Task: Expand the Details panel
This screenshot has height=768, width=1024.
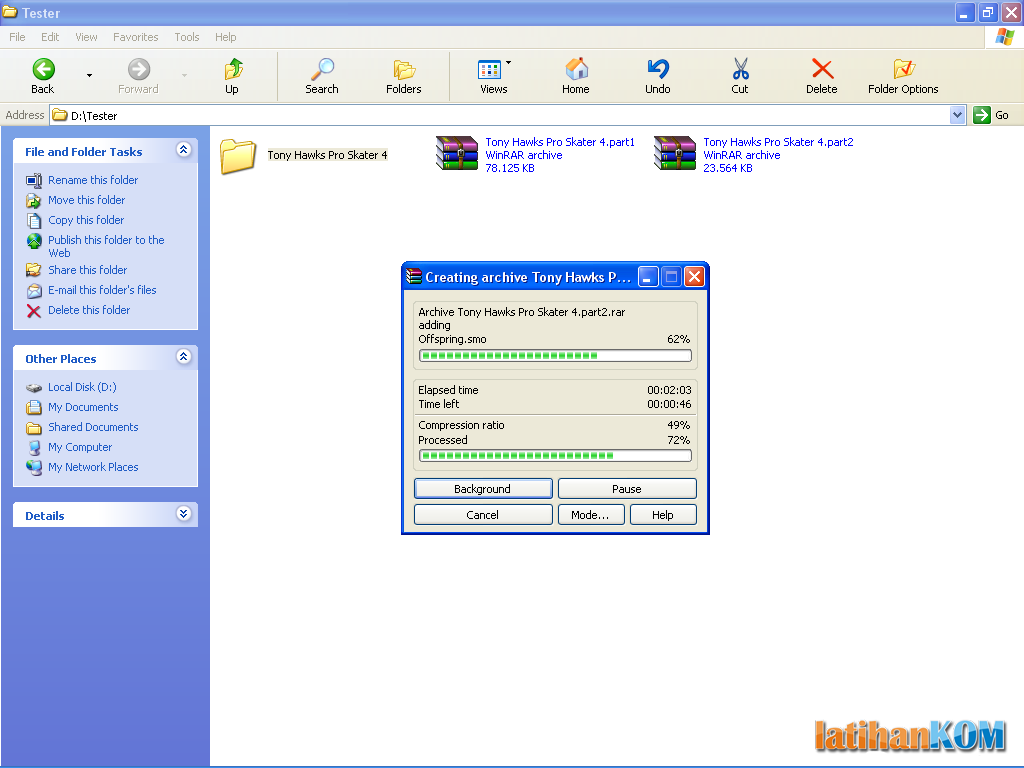Action: coord(184,513)
